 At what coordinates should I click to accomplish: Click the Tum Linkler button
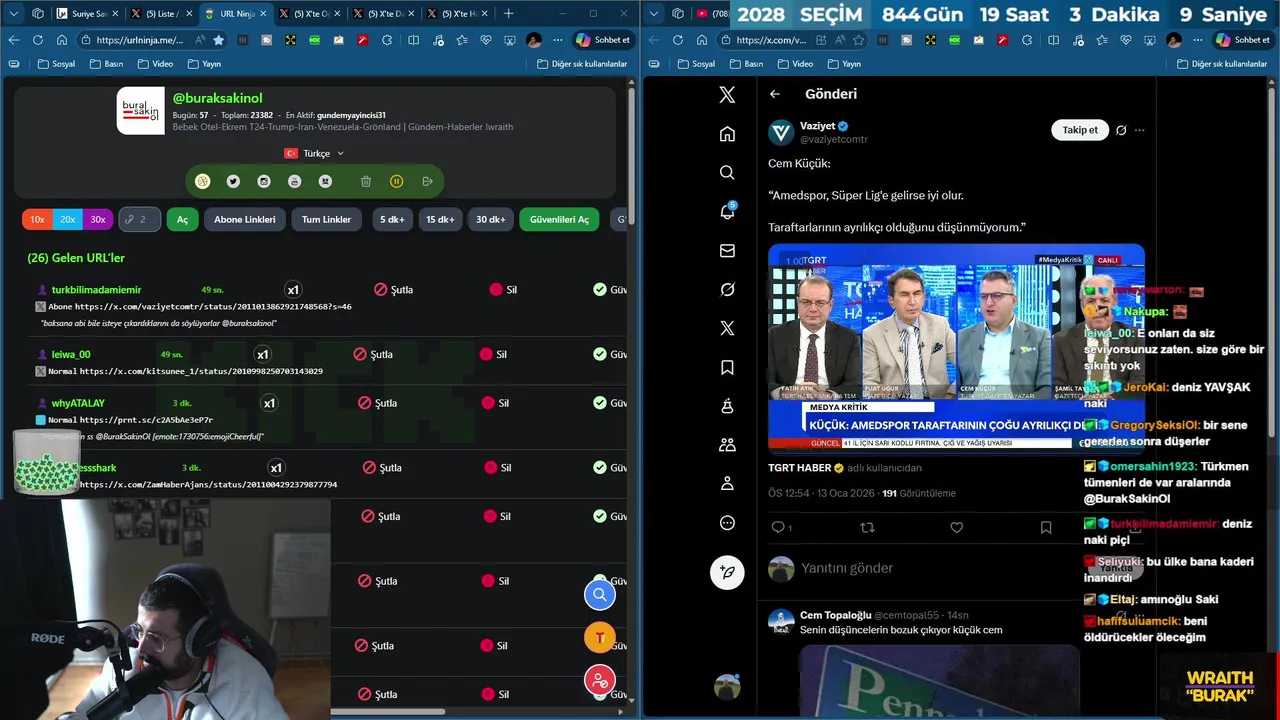(x=326, y=219)
